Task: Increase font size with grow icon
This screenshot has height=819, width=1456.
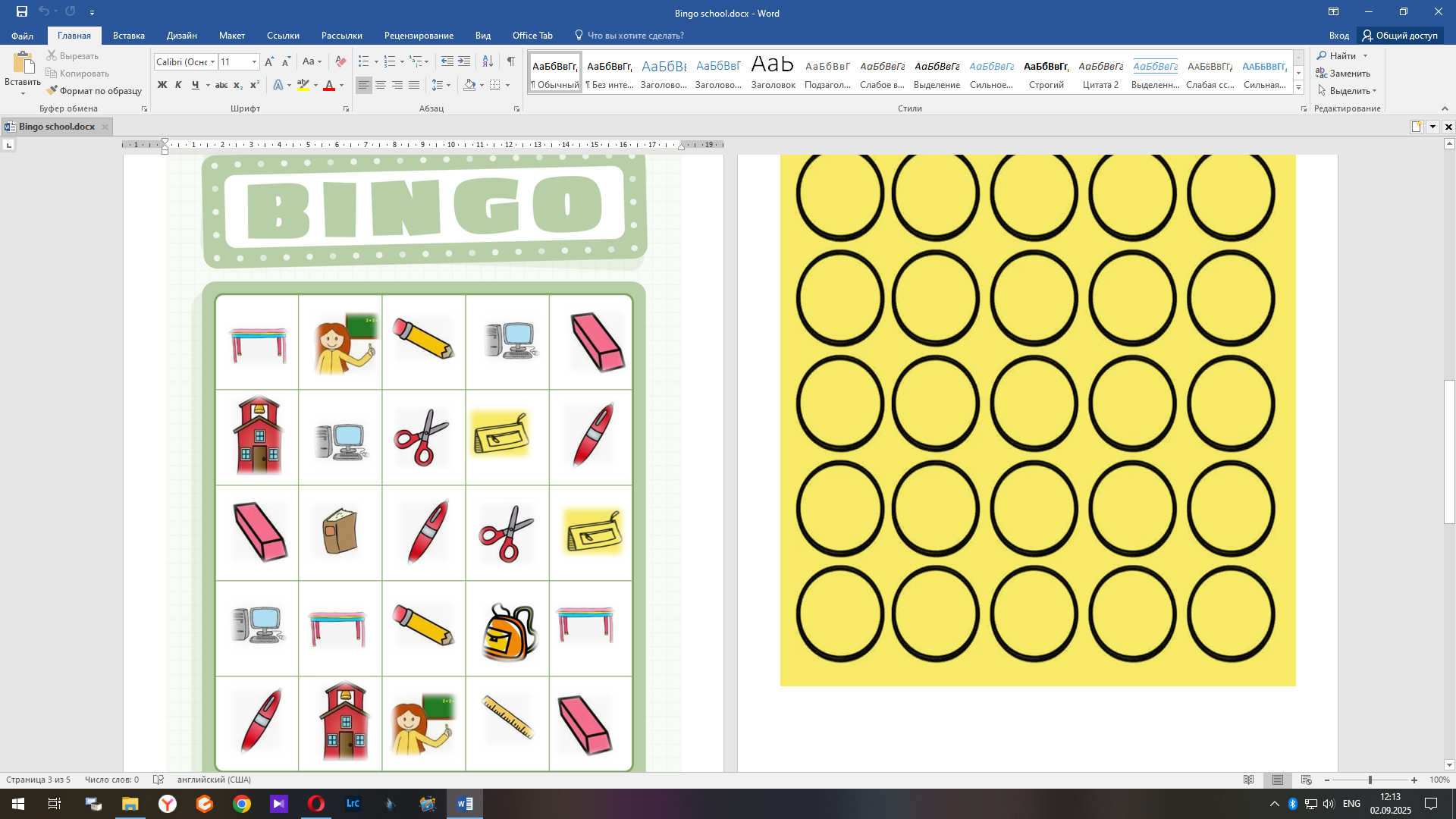Action: [269, 61]
